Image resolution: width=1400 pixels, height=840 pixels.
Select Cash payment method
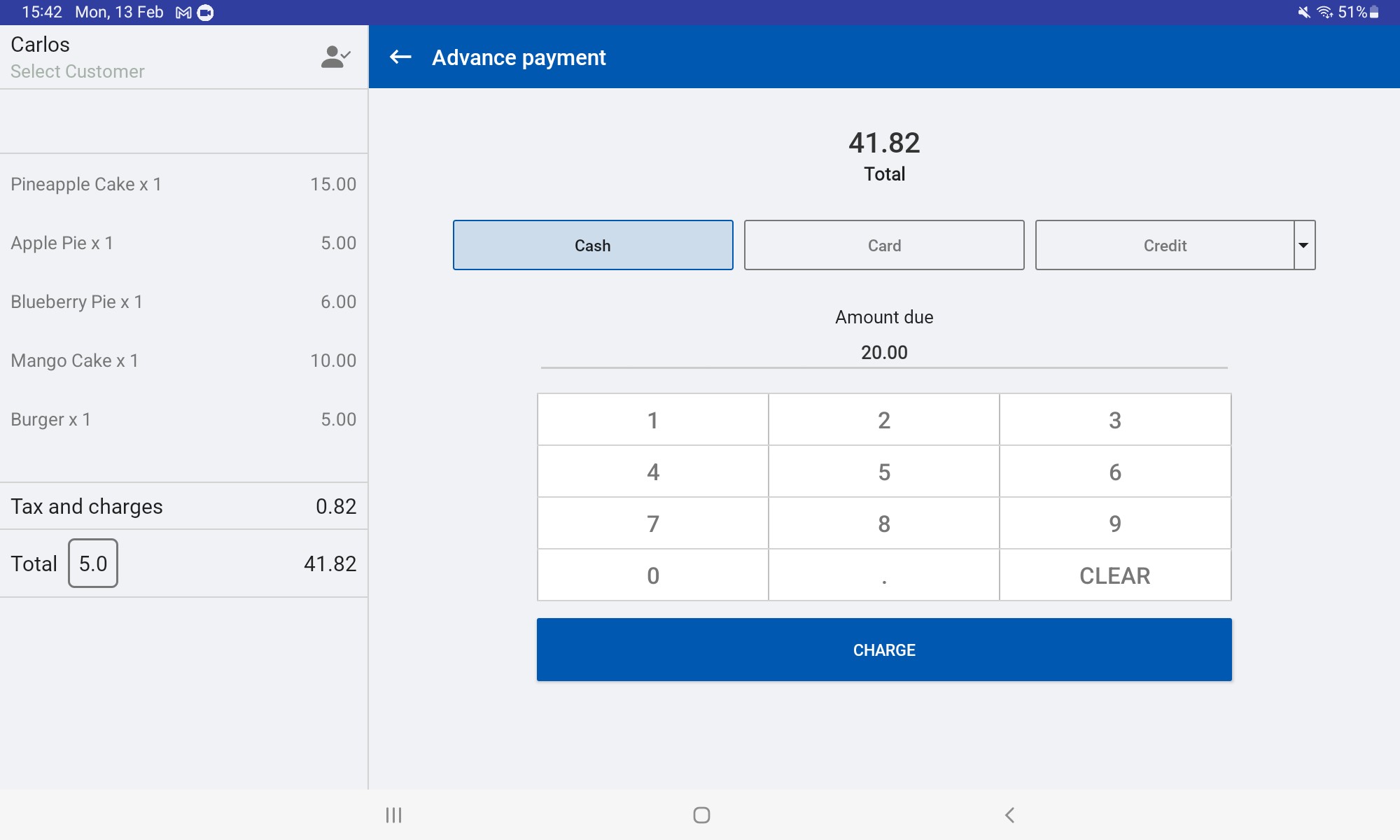tap(593, 245)
